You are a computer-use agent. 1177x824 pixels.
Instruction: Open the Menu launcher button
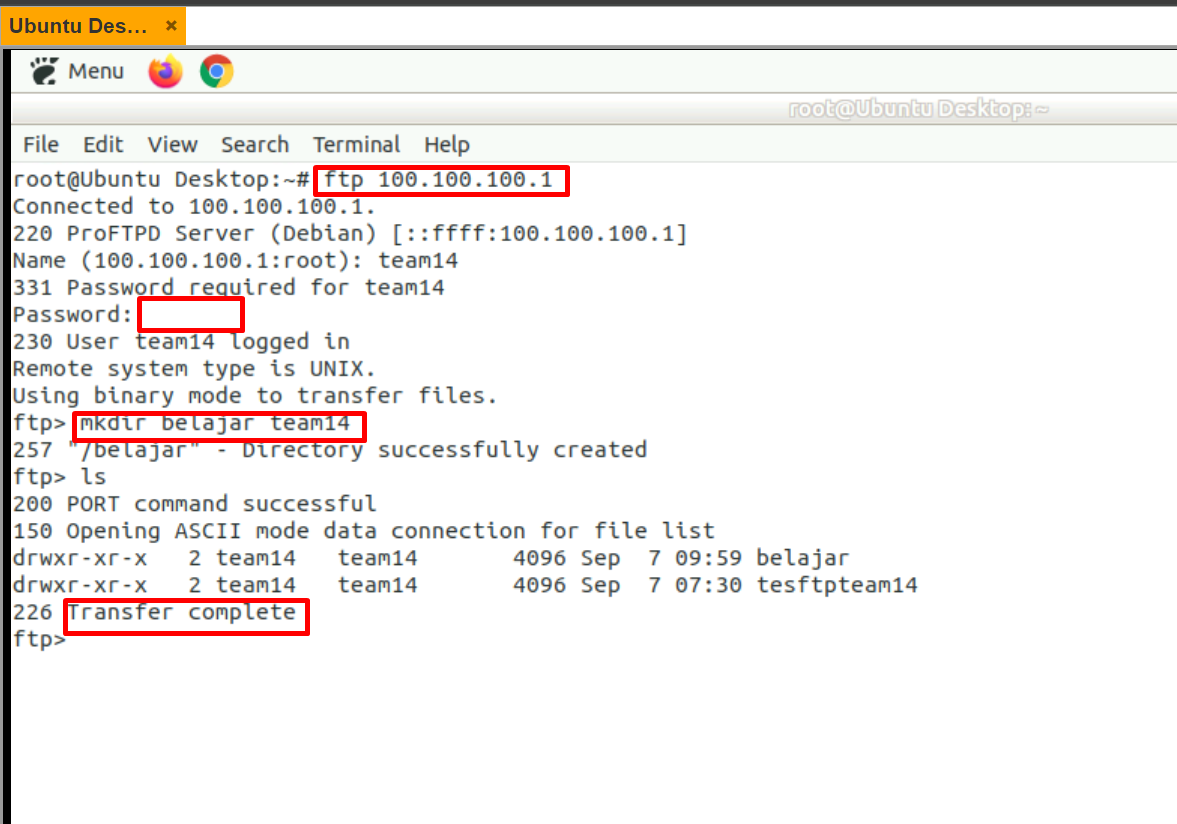point(77,71)
